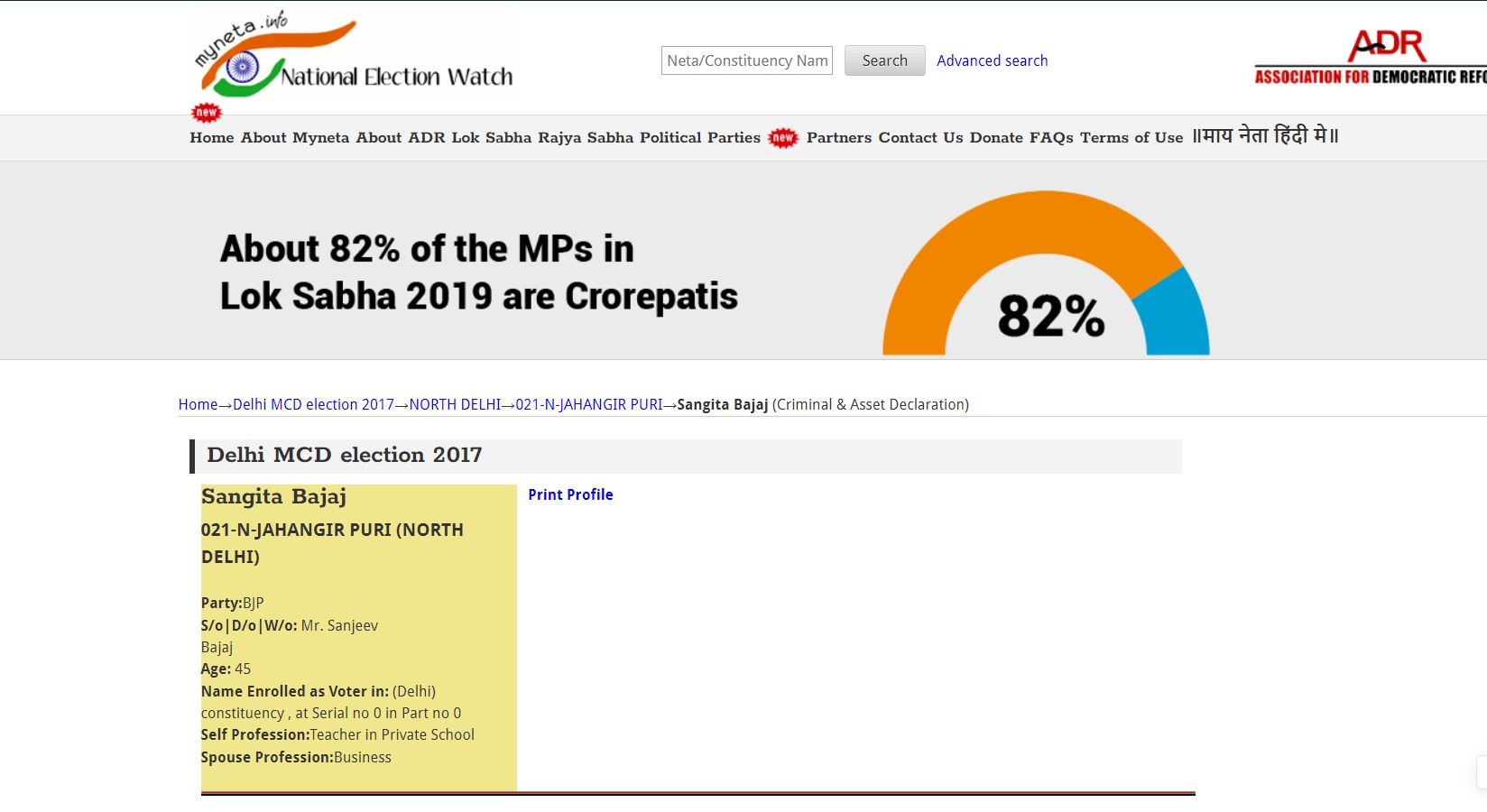Click the Print Profile link
Viewport: 1487px width, 812px height.
[x=570, y=494]
